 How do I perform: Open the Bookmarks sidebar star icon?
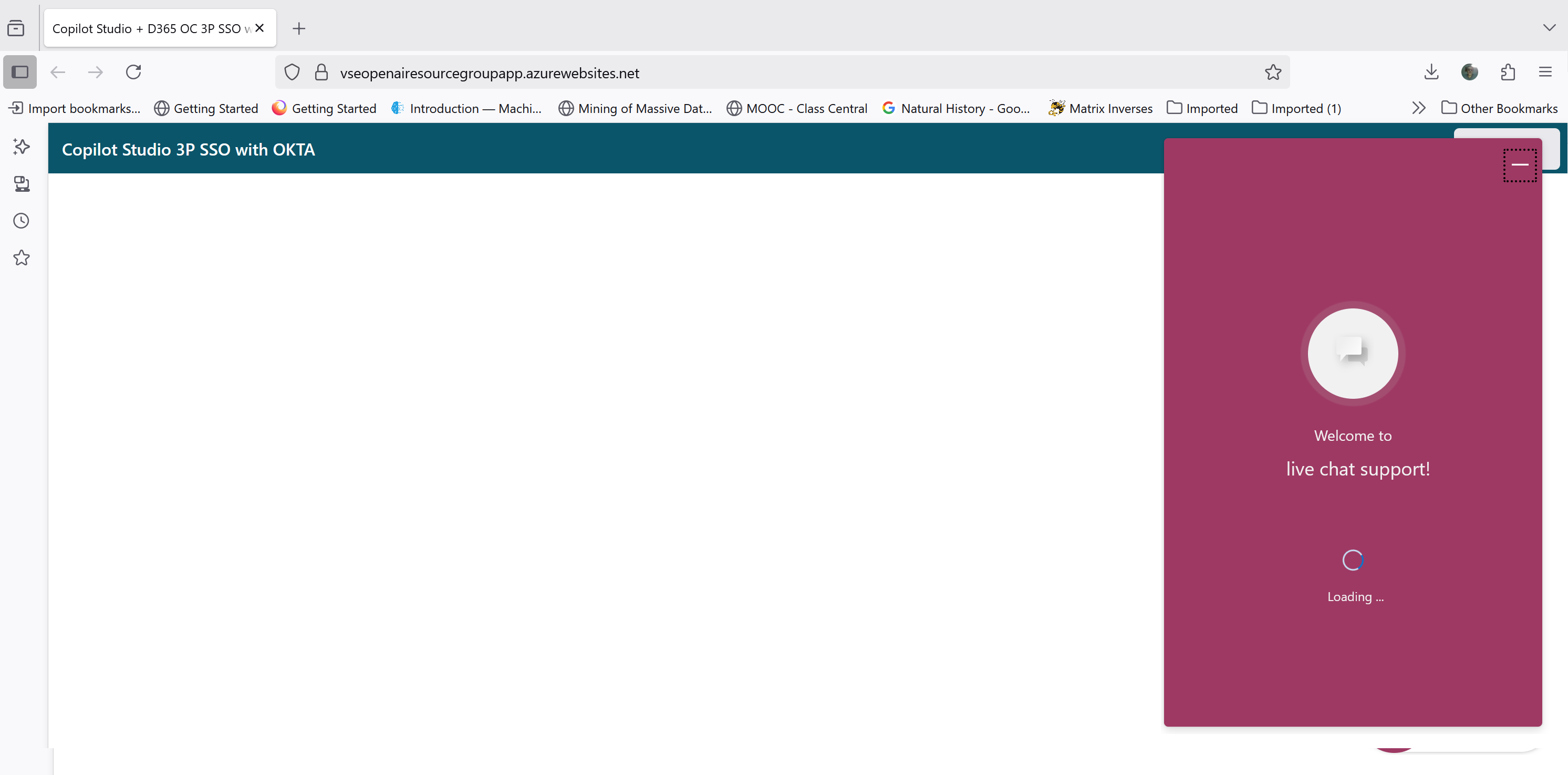pos(22,257)
